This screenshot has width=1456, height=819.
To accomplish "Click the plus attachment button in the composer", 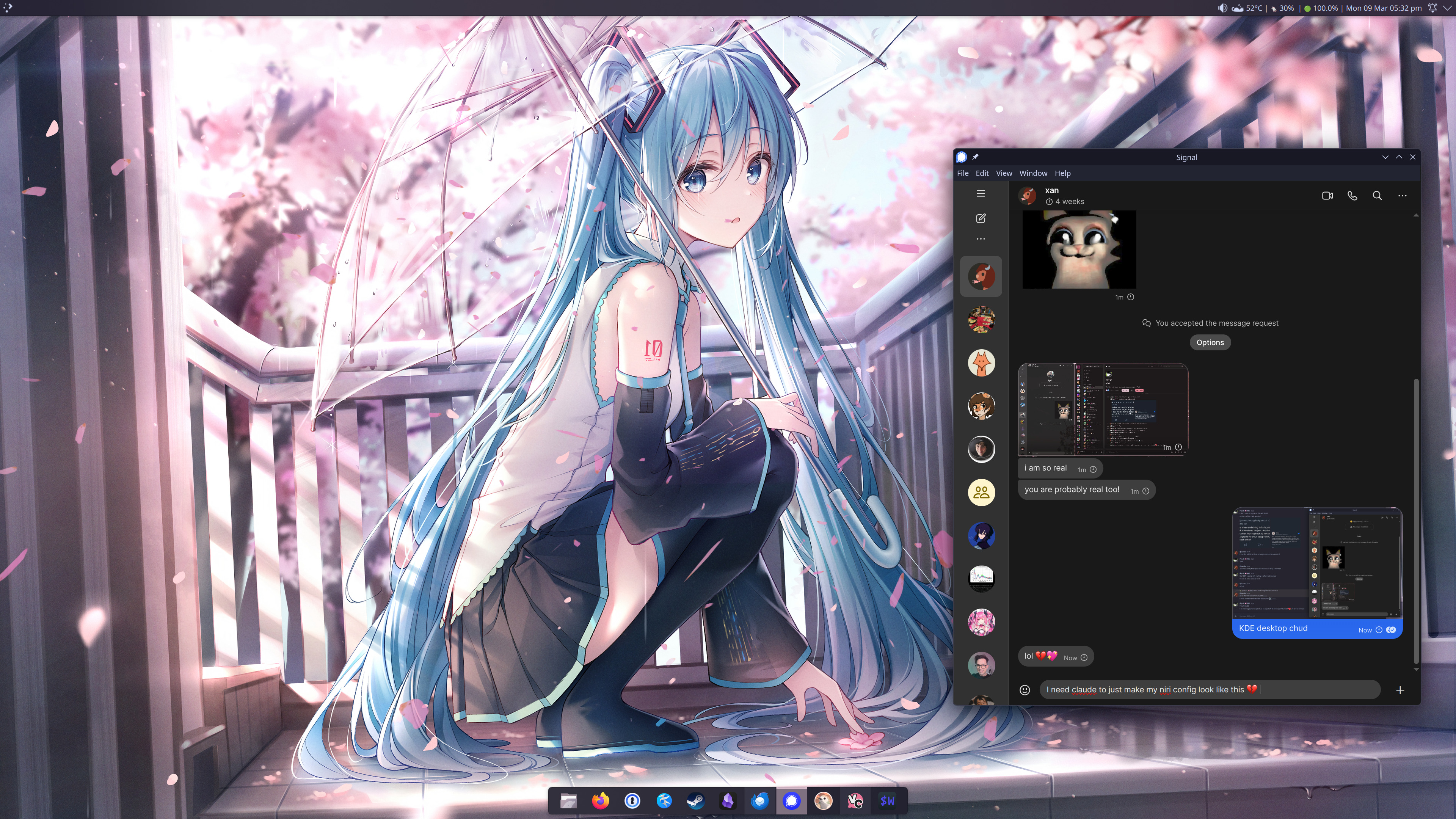I will pyautogui.click(x=1400, y=690).
